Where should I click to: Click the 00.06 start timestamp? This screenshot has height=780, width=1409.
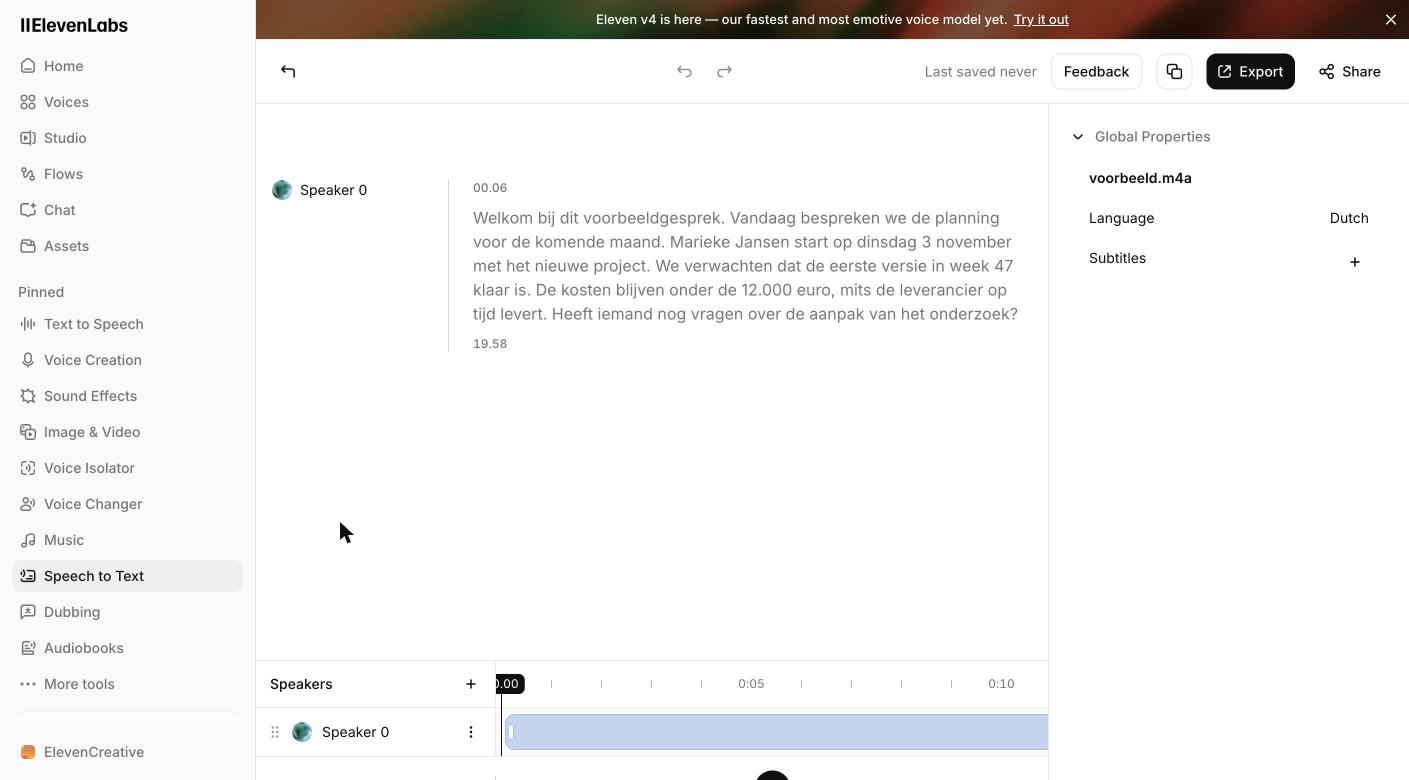click(490, 188)
